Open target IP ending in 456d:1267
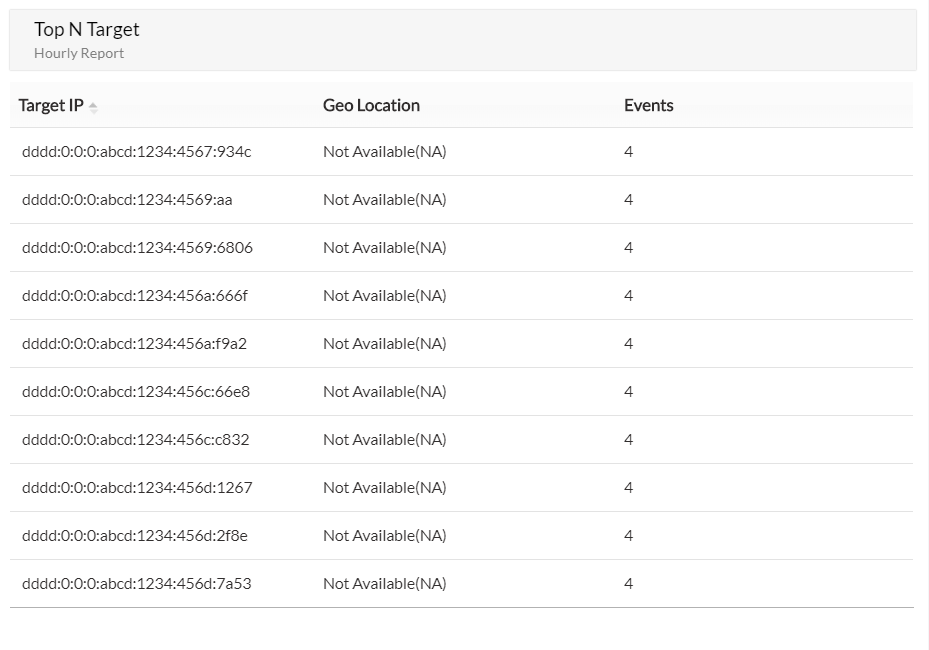Viewport: 929px width, 650px height. point(137,488)
